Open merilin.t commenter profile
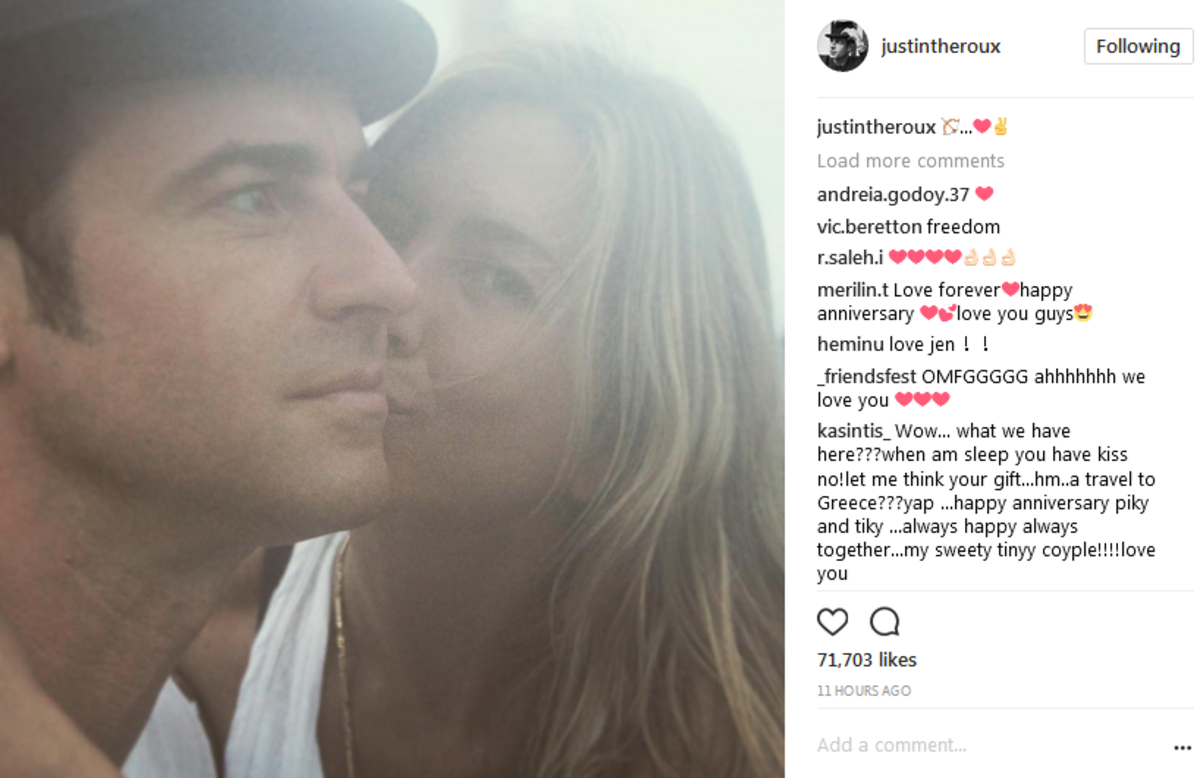 tap(853, 290)
